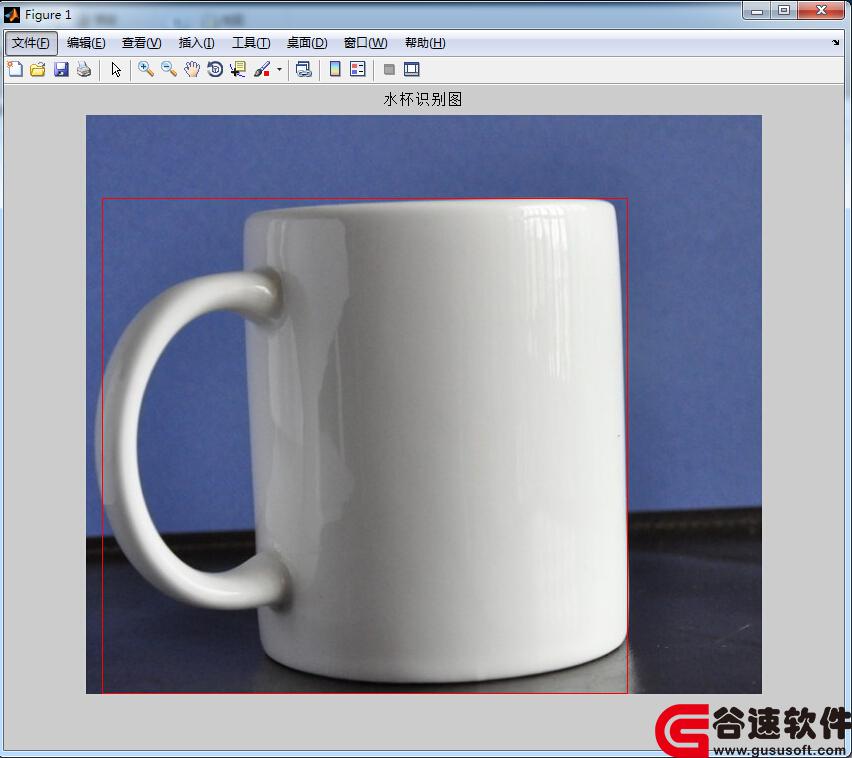Click the dock figure arrow in menu bar
852x758 pixels.
click(835, 42)
